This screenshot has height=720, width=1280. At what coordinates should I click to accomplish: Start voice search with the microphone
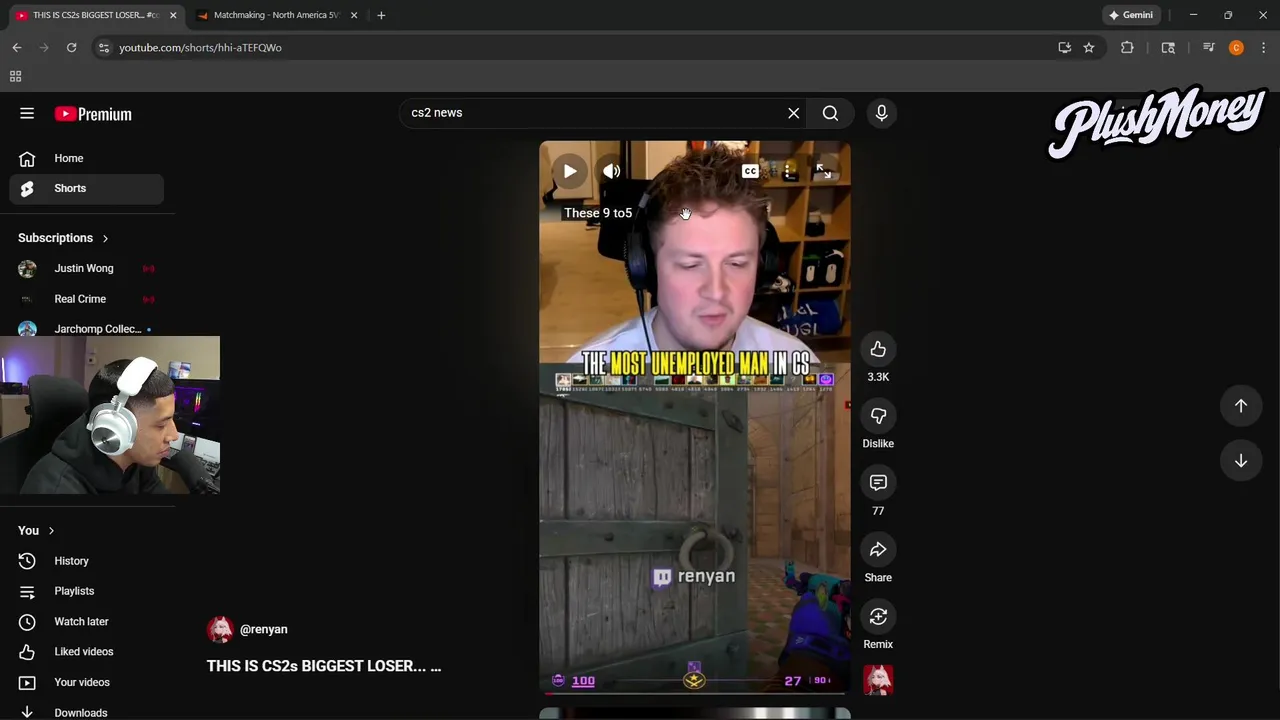coord(881,113)
